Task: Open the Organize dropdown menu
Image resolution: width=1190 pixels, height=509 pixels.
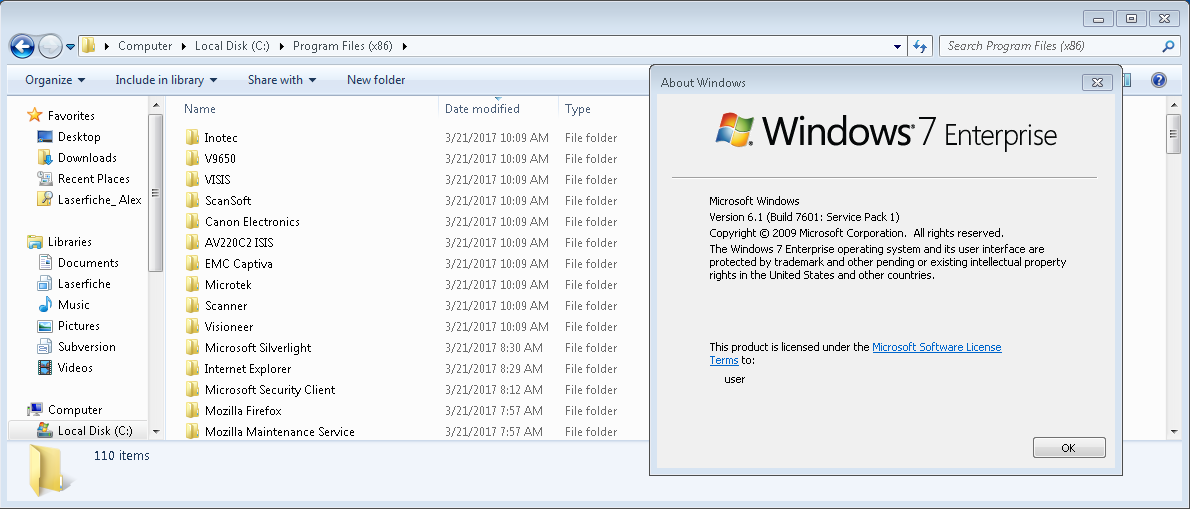Action: pyautogui.click(x=55, y=80)
